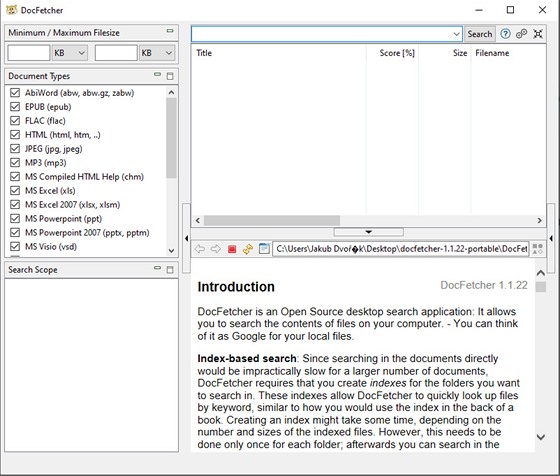The width and height of the screenshot is (560, 476).
Task: Click the open in external browser icon
Action: (x=264, y=249)
